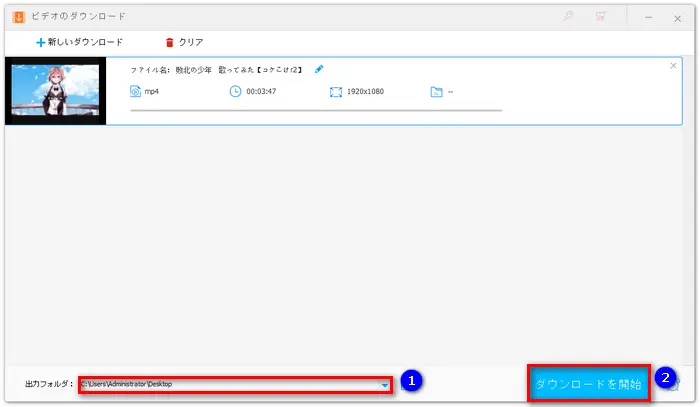Expand the output folder dropdown arrow
Screen dimensions: 700x407
[x=384, y=384]
